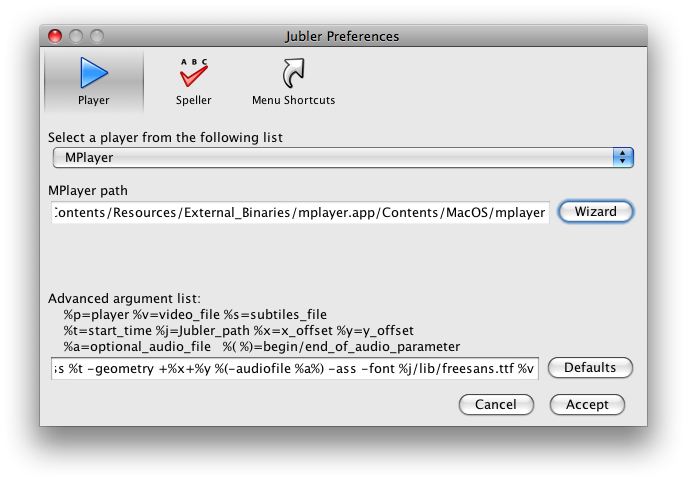
Task: Switch to the Speller tab label
Action: click(193, 100)
